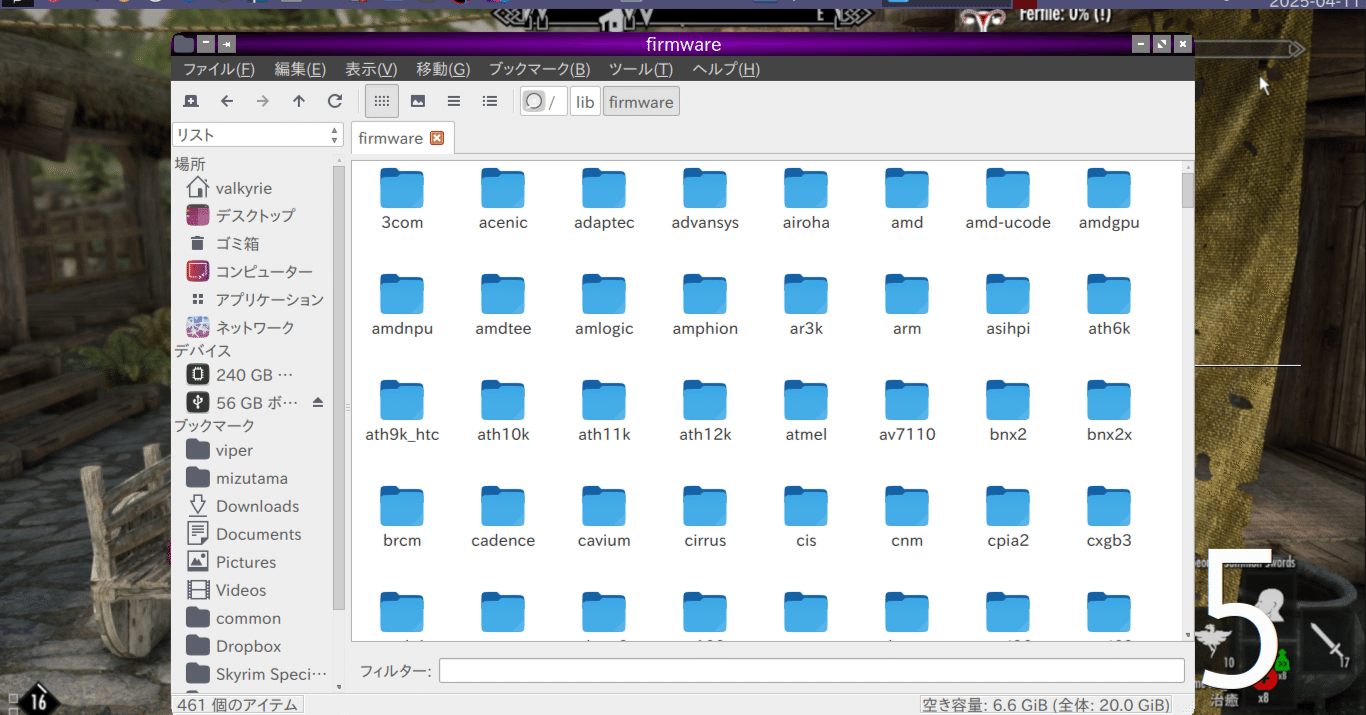Expand the 表示(V) menu
1366x715 pixels.
point(371,69)
